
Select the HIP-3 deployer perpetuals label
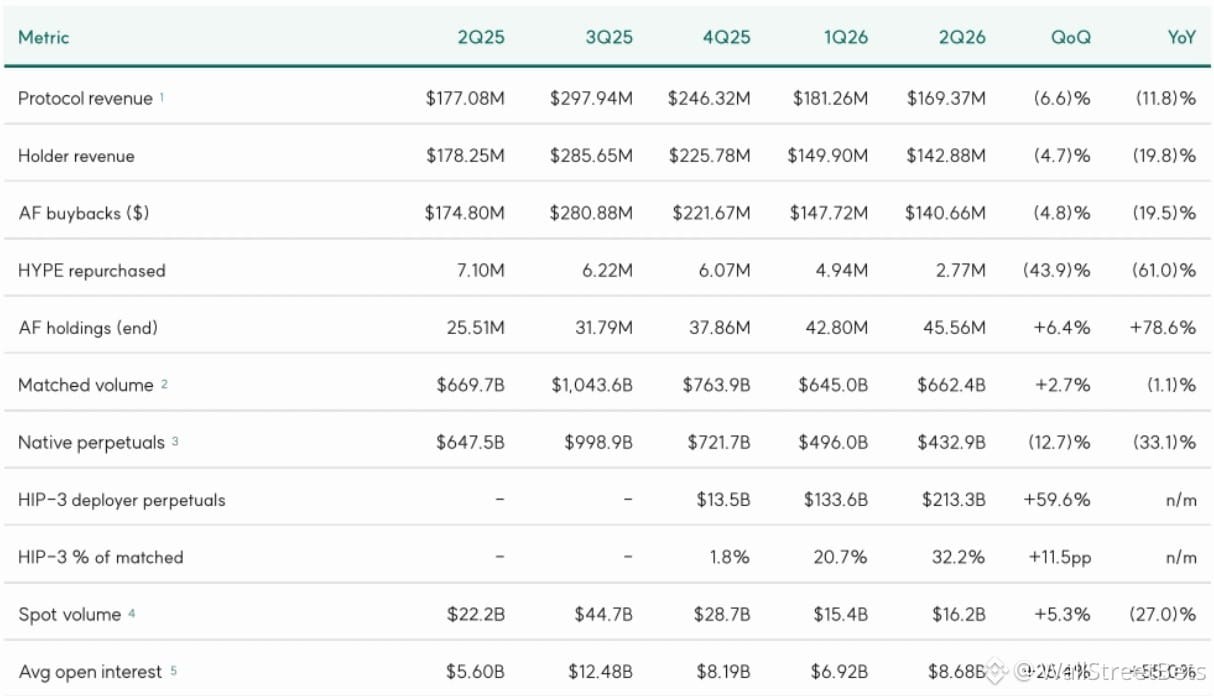[x=122, y=500]
